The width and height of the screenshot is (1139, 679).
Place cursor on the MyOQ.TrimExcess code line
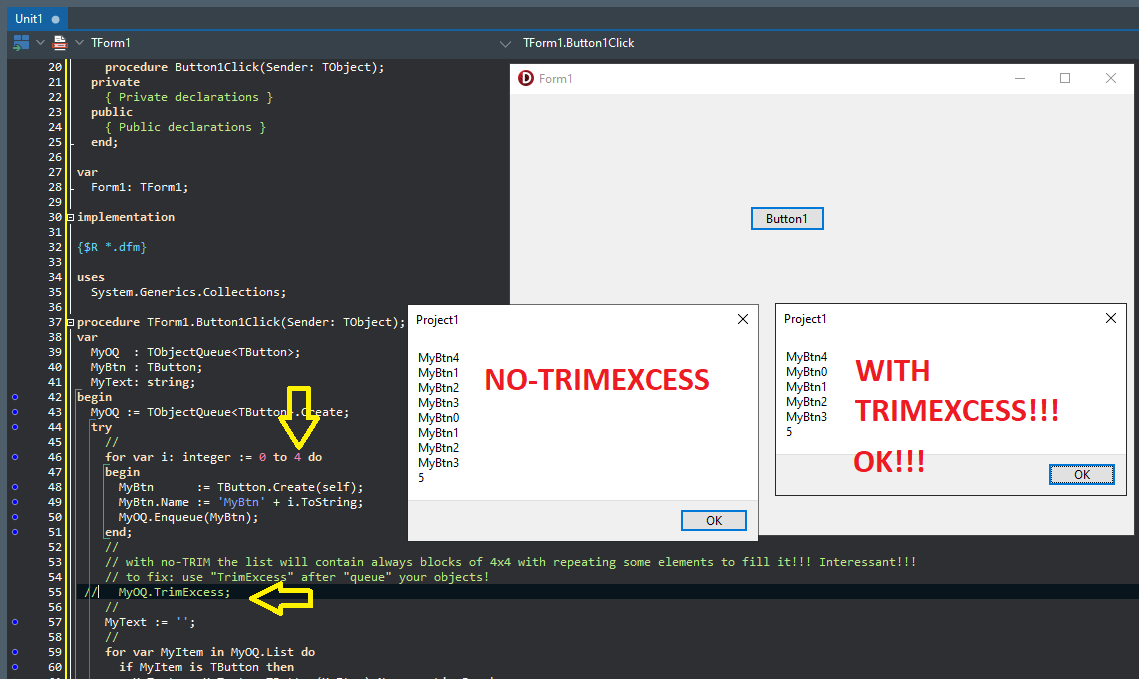click(x=174, y=592)
